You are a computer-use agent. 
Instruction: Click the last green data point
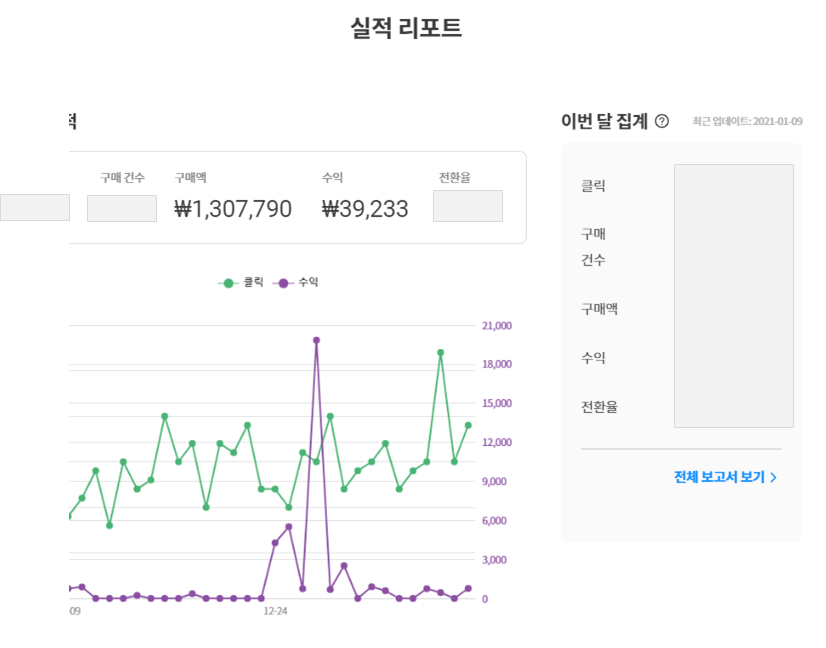click(468, 425)
